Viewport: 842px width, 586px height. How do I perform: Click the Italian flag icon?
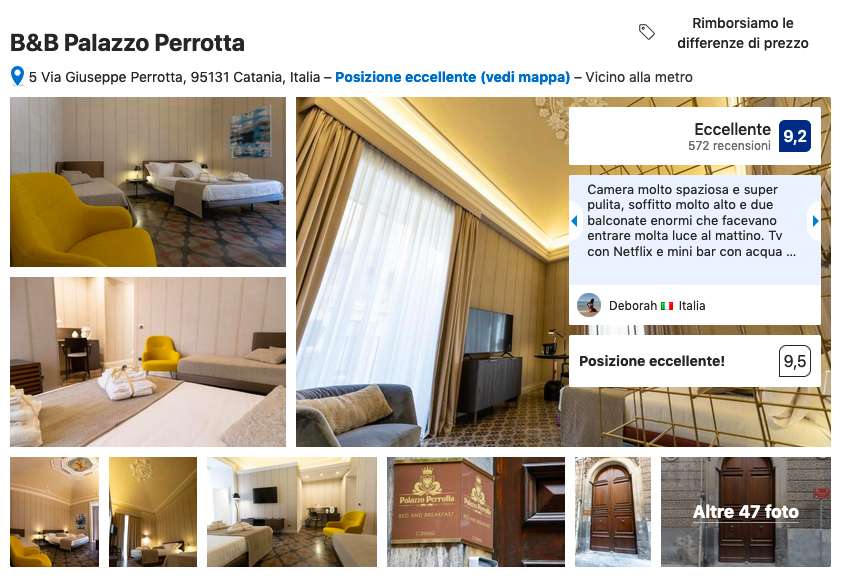667,306
